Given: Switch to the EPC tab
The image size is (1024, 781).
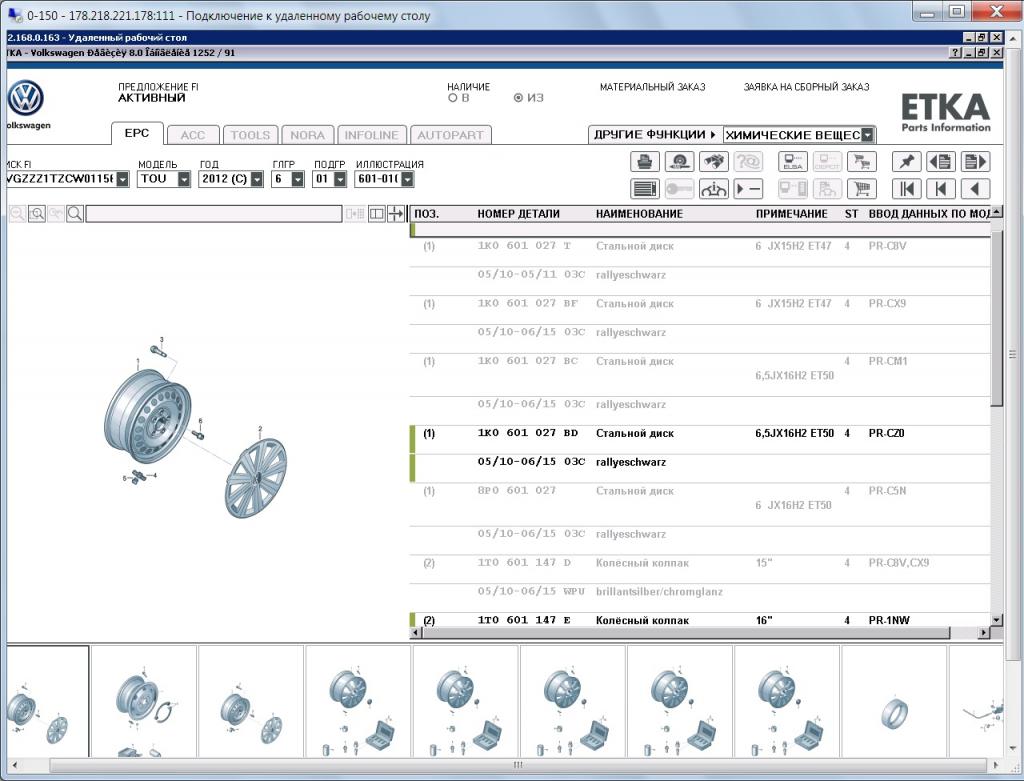Looking at the screenshot, I should coord(136,133).
